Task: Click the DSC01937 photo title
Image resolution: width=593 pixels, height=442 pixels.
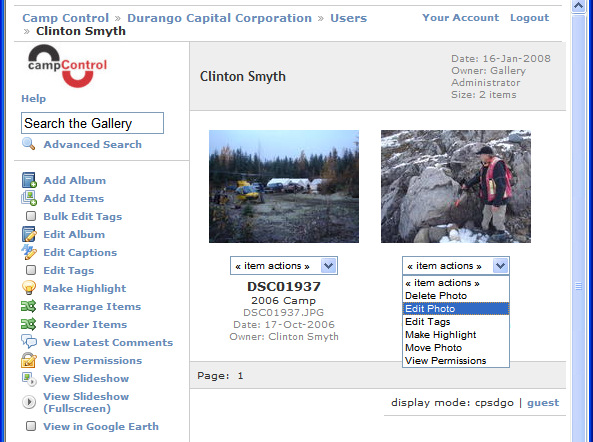Action: (284, 287)
